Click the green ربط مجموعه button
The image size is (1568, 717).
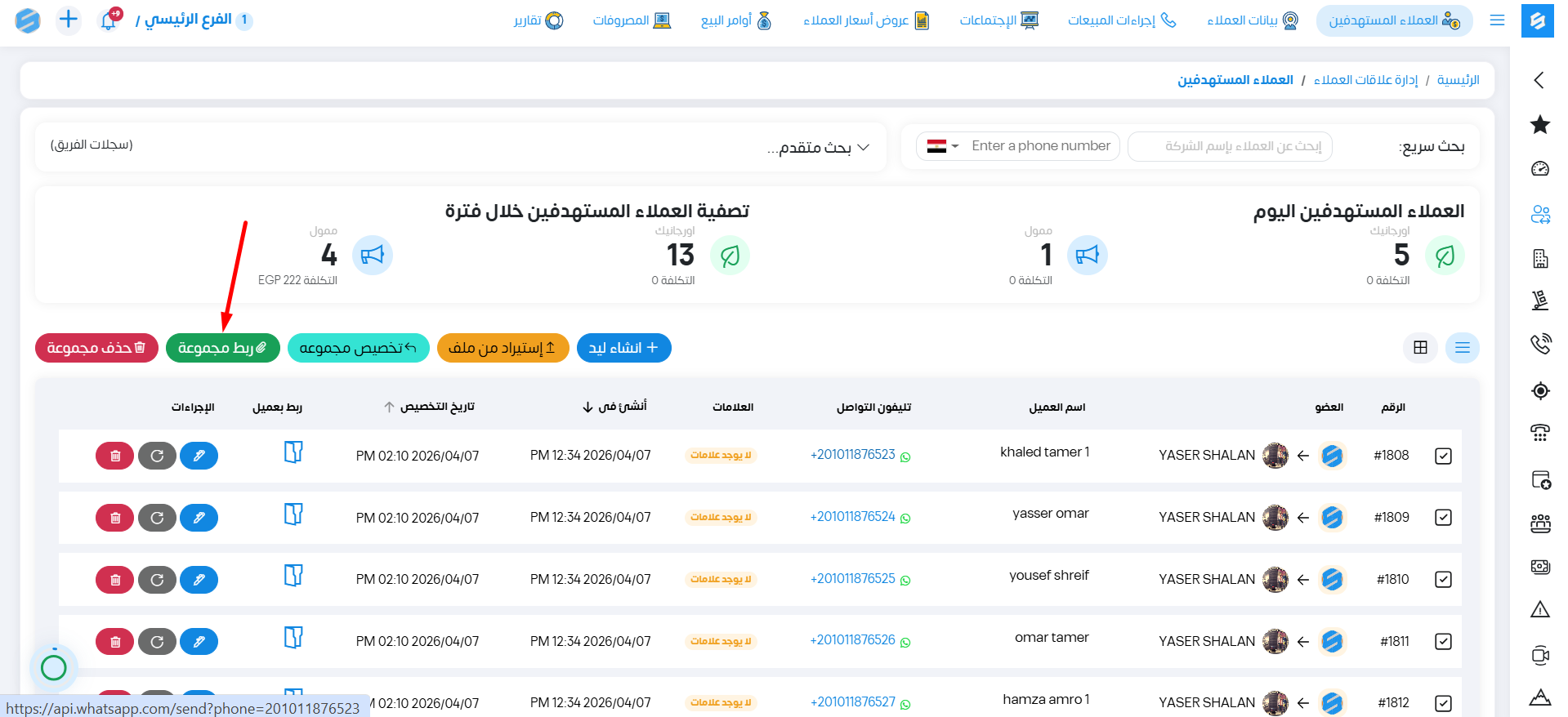pos(222,348)
